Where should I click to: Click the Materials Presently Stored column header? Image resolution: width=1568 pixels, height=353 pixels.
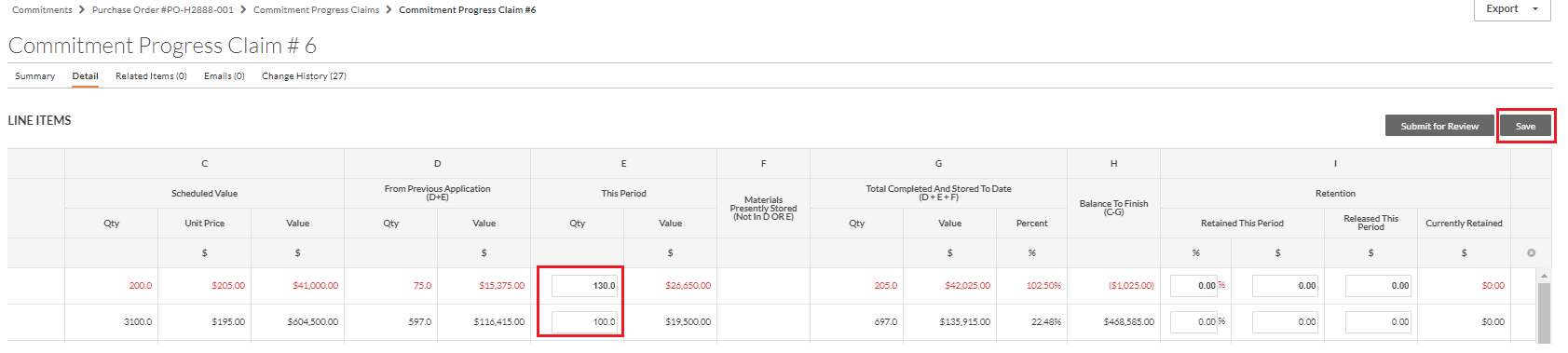click(763, 208)
